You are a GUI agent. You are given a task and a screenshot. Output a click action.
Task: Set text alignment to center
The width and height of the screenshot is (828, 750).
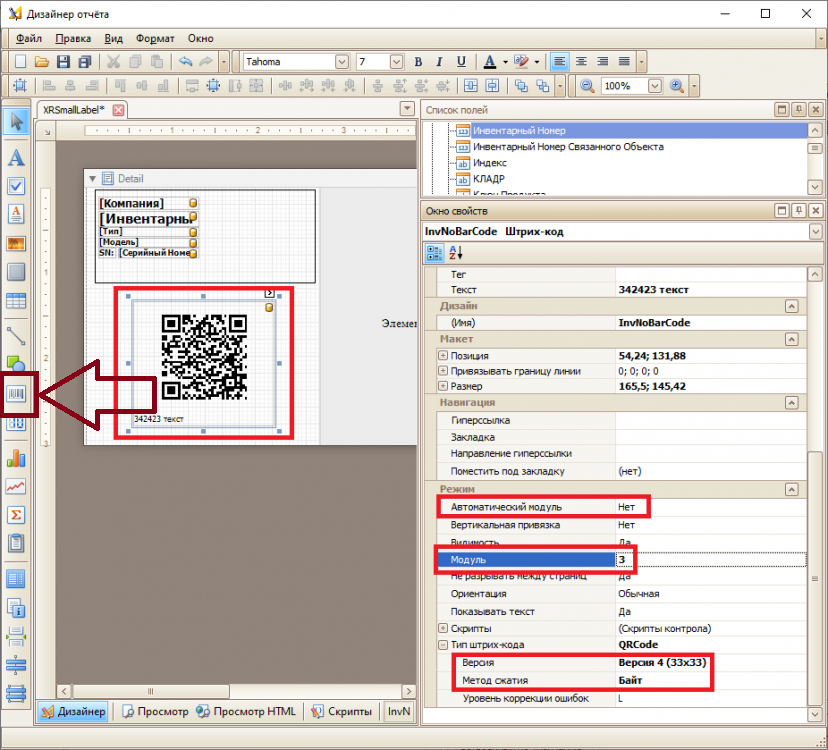(x=581, y=62)
